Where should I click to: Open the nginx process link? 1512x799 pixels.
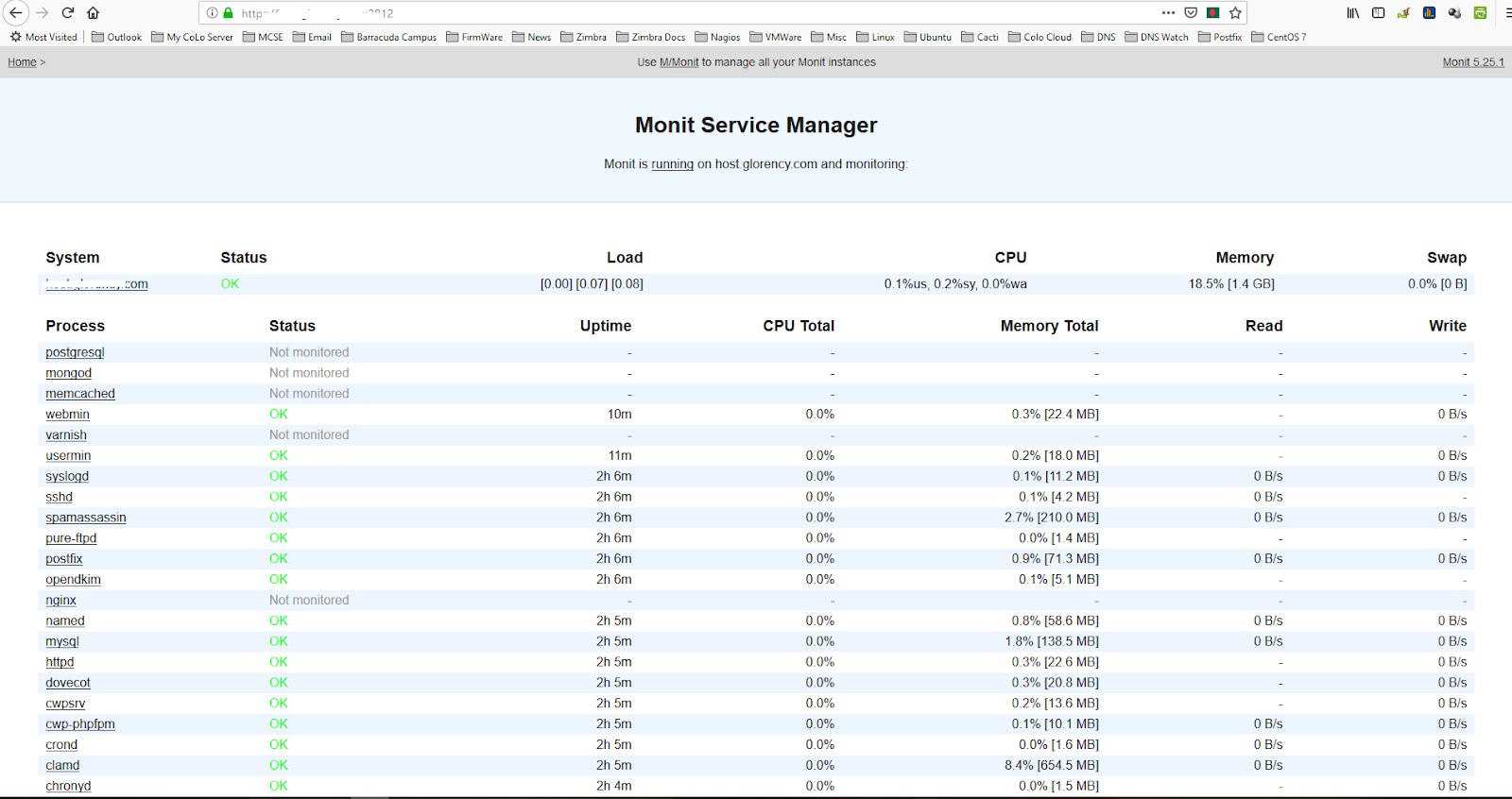click(x=60, y=601)
